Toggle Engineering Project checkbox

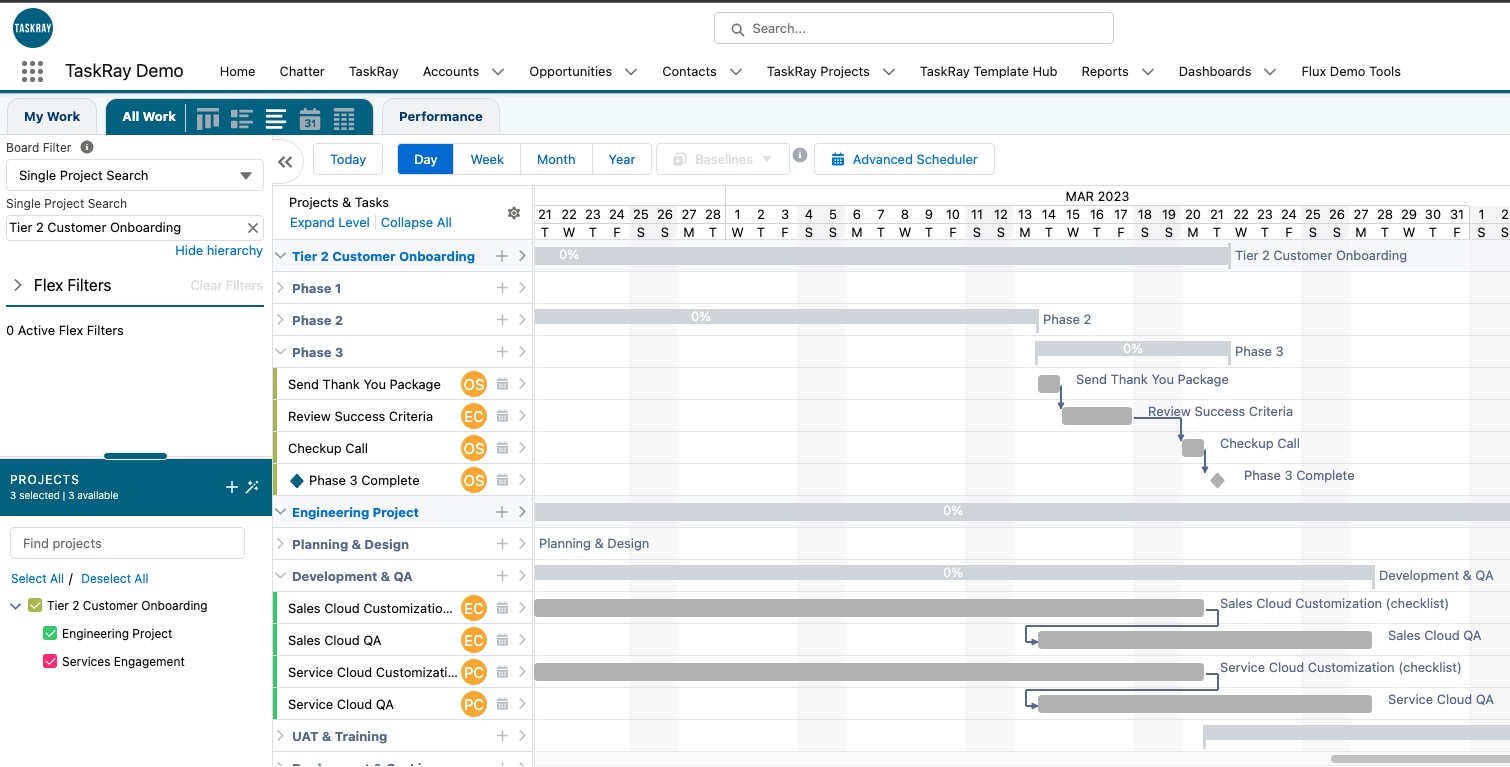[x=50, y=634]
